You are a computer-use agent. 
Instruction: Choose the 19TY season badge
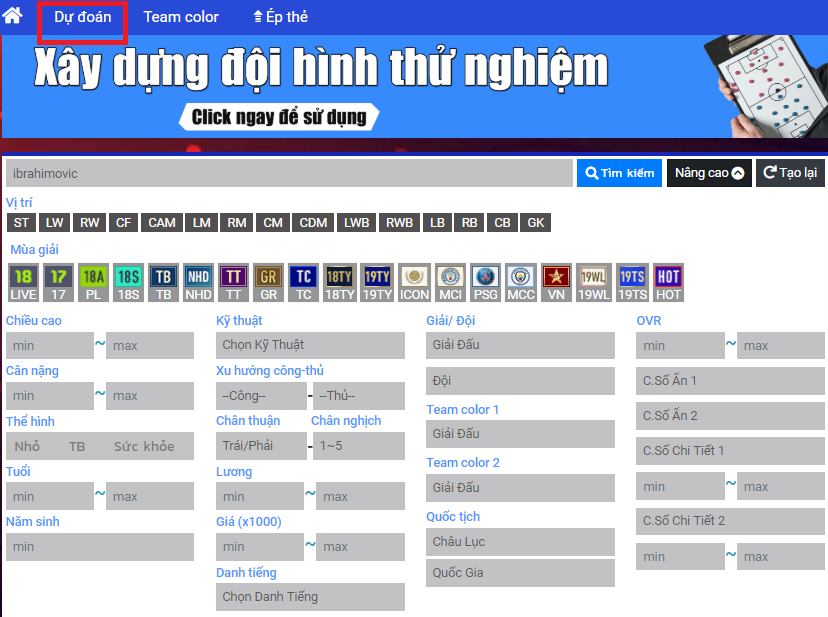coord(377,283)
